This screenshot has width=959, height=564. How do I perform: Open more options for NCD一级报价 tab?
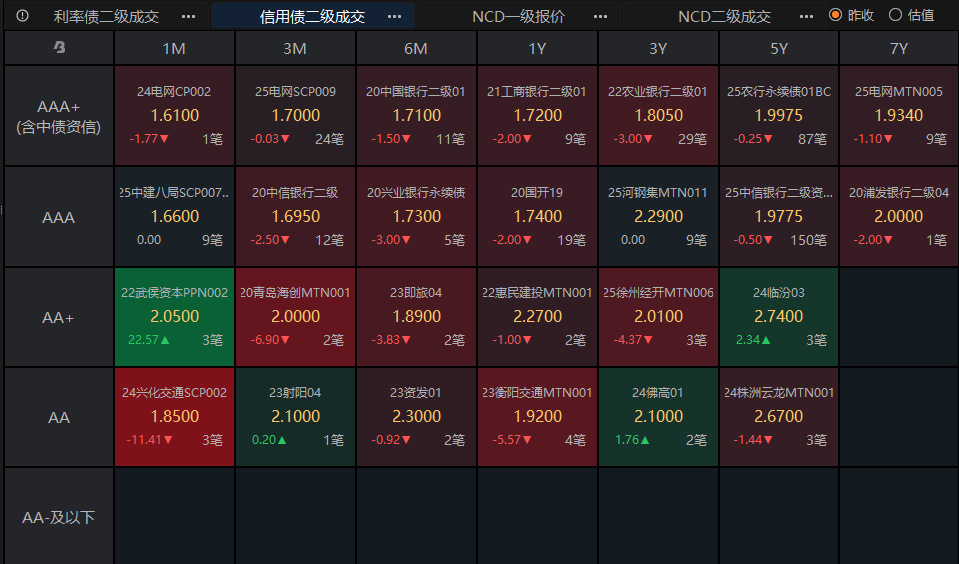pyautogui.click(x=601, y=17)
